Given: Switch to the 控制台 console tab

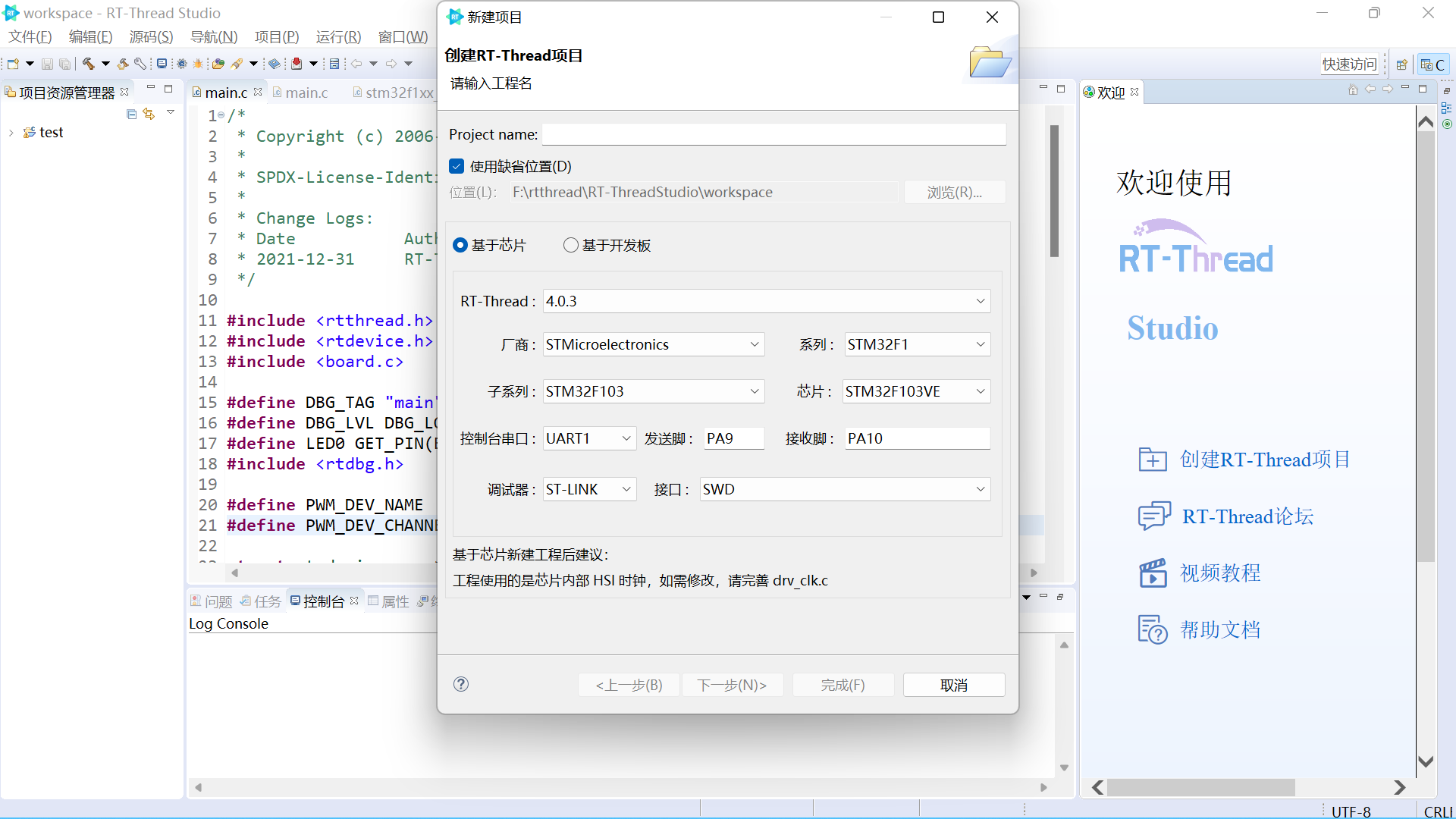Looking at the screenshot, I should pos(323,601).
